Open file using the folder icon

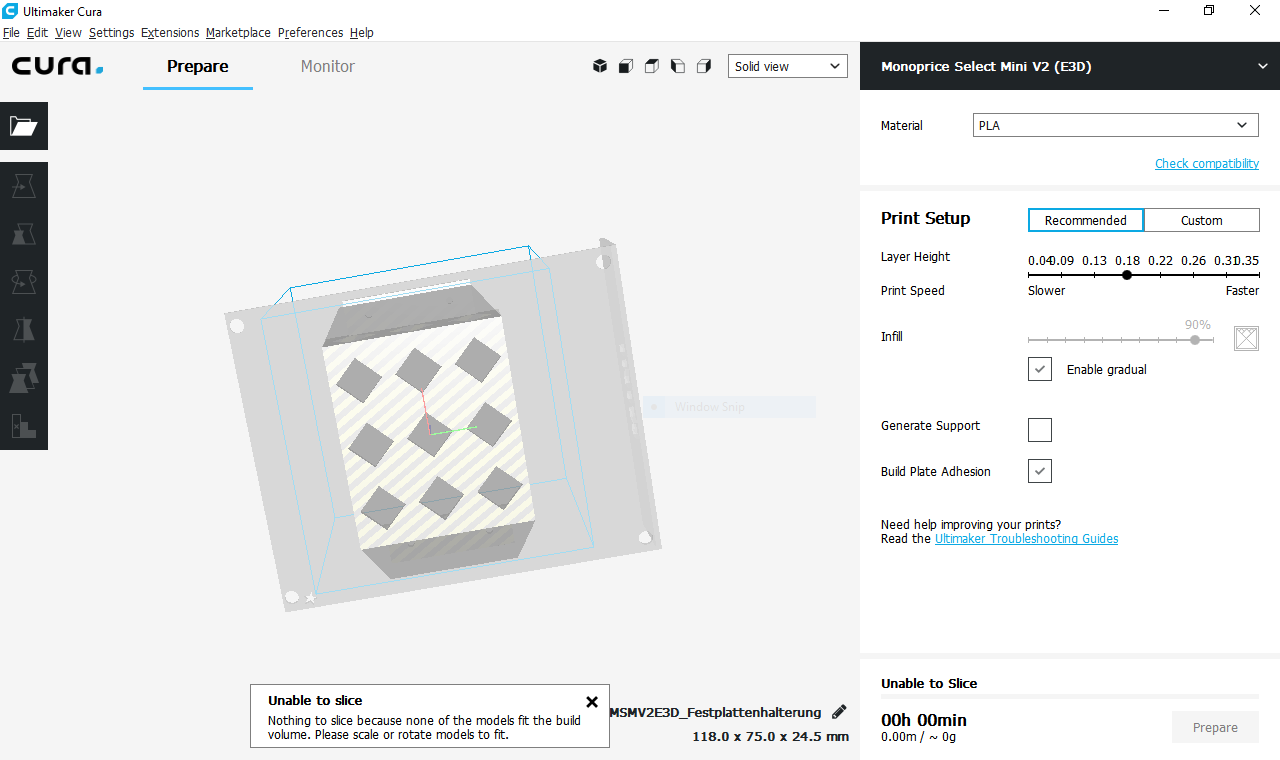pyautogui.click(x=23, y=126)
